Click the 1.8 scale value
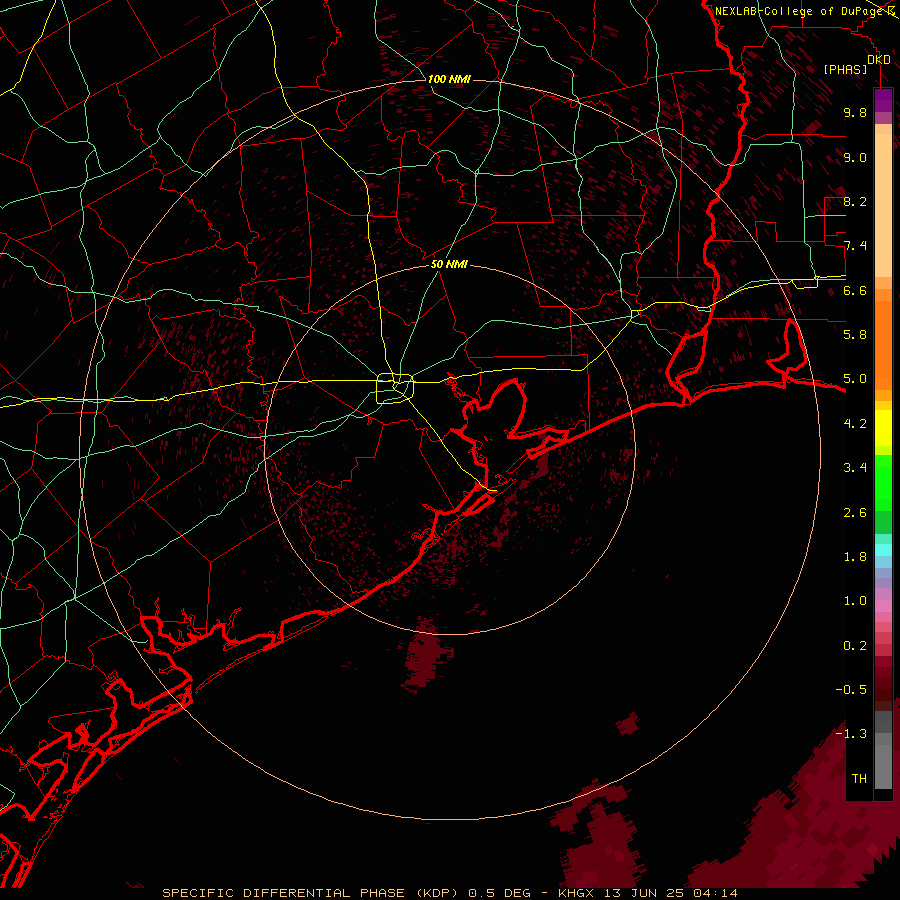The image size is (900, 900). click(855, 557)
